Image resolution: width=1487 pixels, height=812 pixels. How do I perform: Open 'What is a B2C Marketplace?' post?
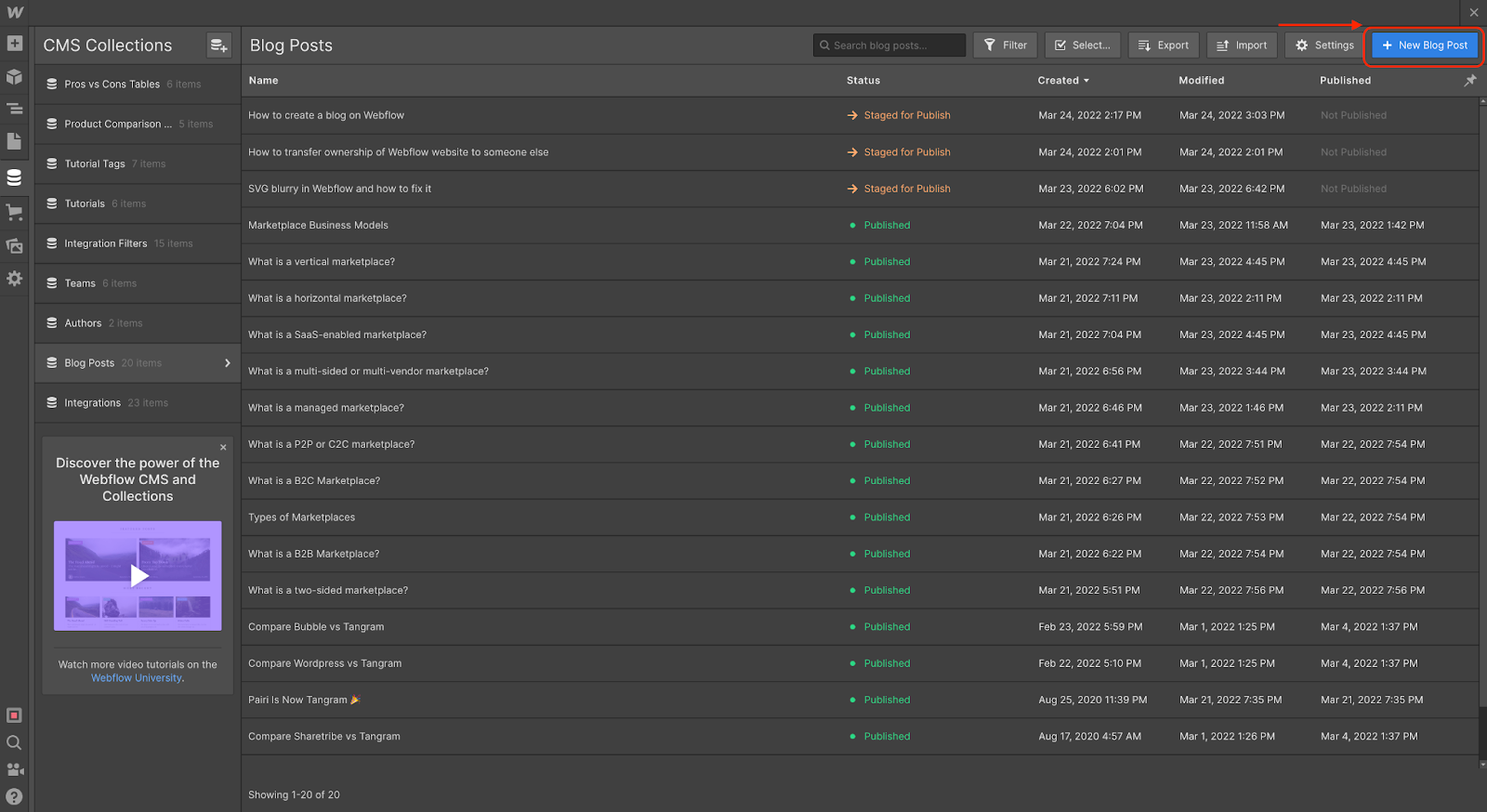(314, 481)
